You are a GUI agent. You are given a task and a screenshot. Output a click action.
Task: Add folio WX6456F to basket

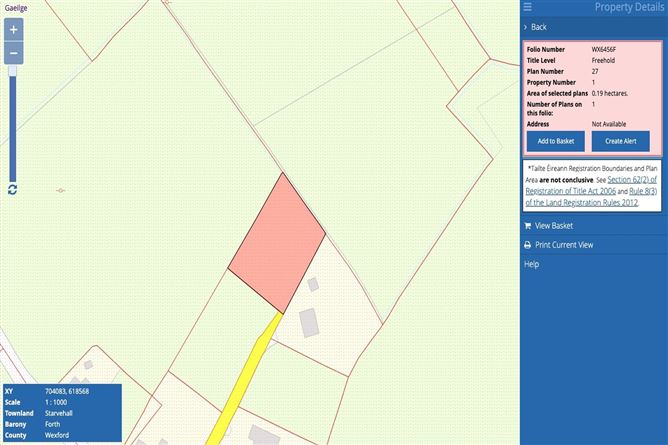[556, 141]
